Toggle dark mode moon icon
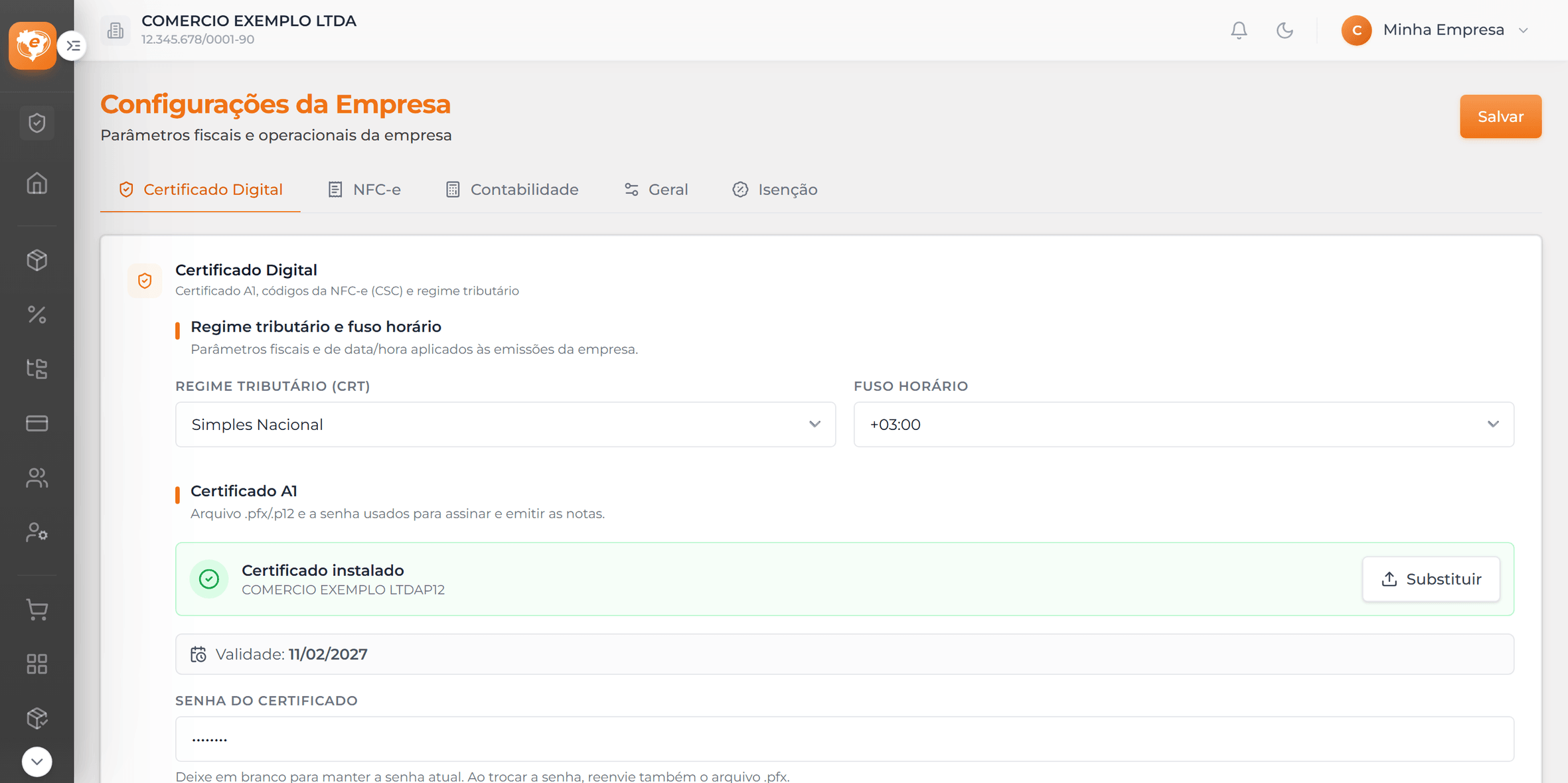Viewport: 1568px width, 783px height. (1285, 31)
